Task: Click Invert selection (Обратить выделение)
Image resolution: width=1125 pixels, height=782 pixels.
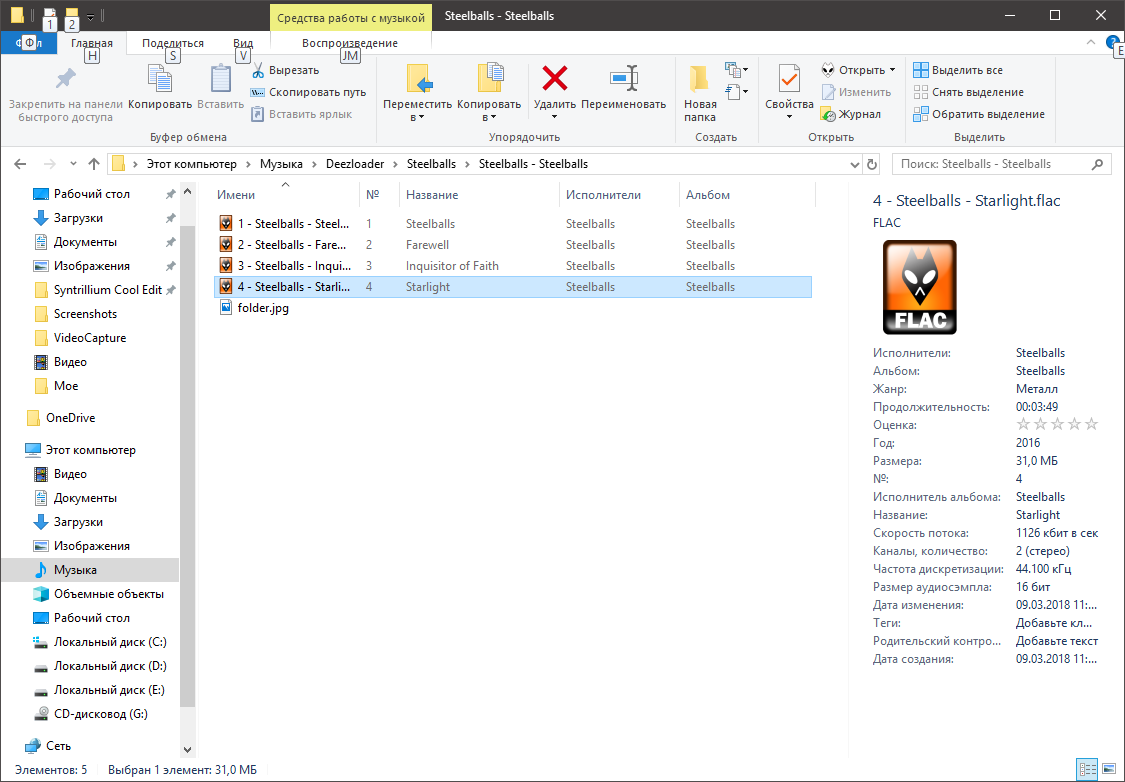Action: click(x=979, y=114)
